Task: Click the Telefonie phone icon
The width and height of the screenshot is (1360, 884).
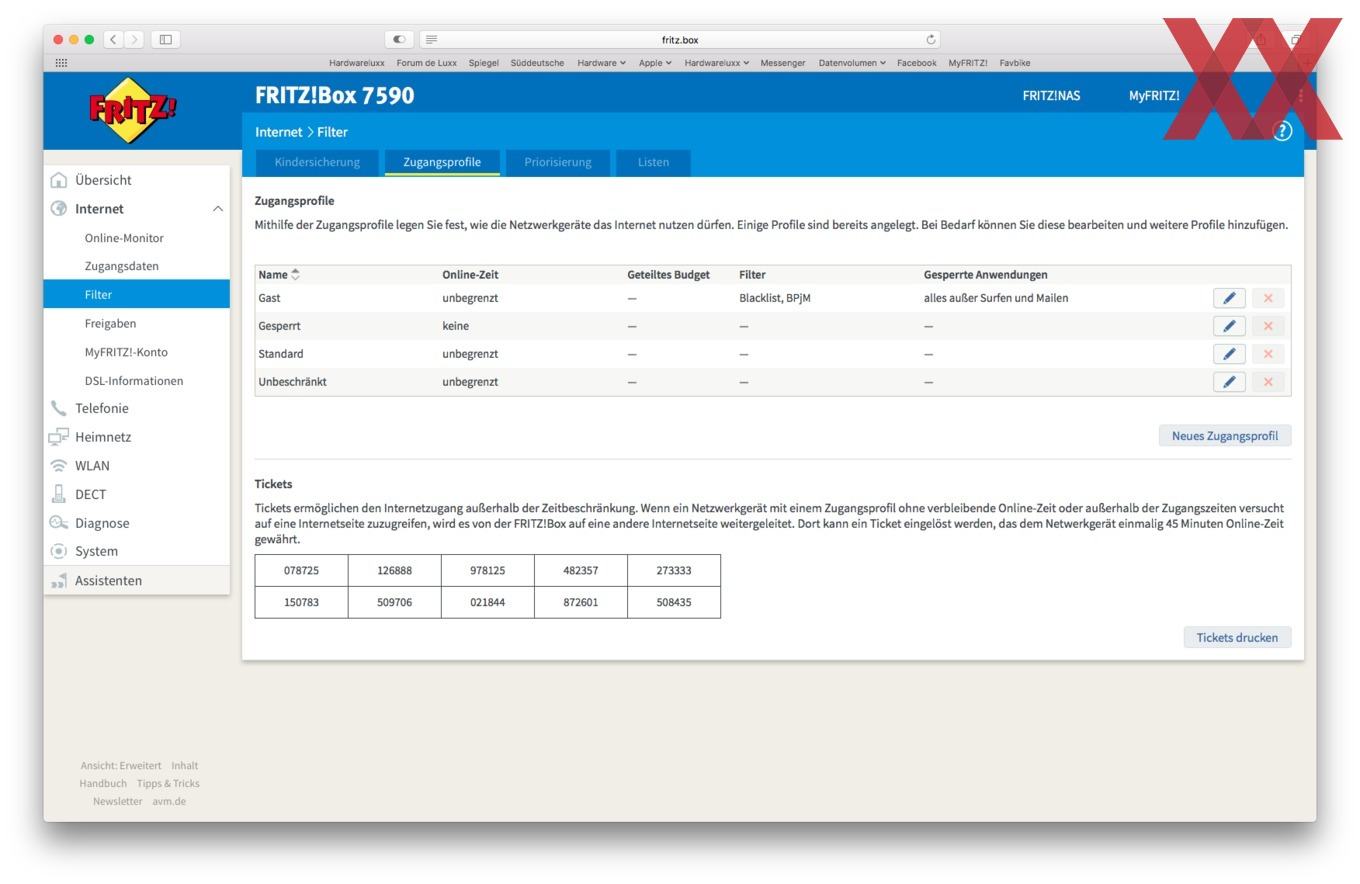Action: (x=59, y=409)
